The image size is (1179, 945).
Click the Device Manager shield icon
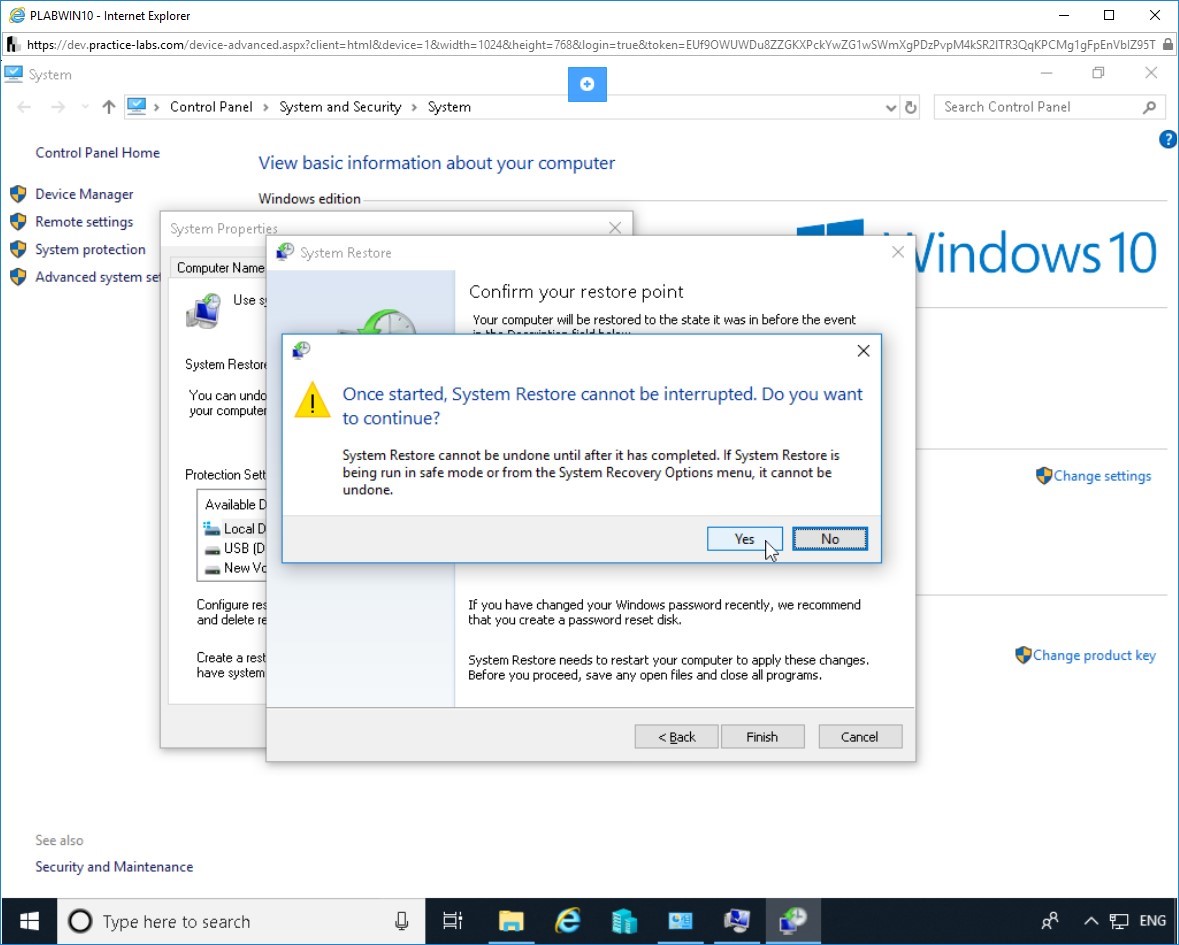click(18, 194)
